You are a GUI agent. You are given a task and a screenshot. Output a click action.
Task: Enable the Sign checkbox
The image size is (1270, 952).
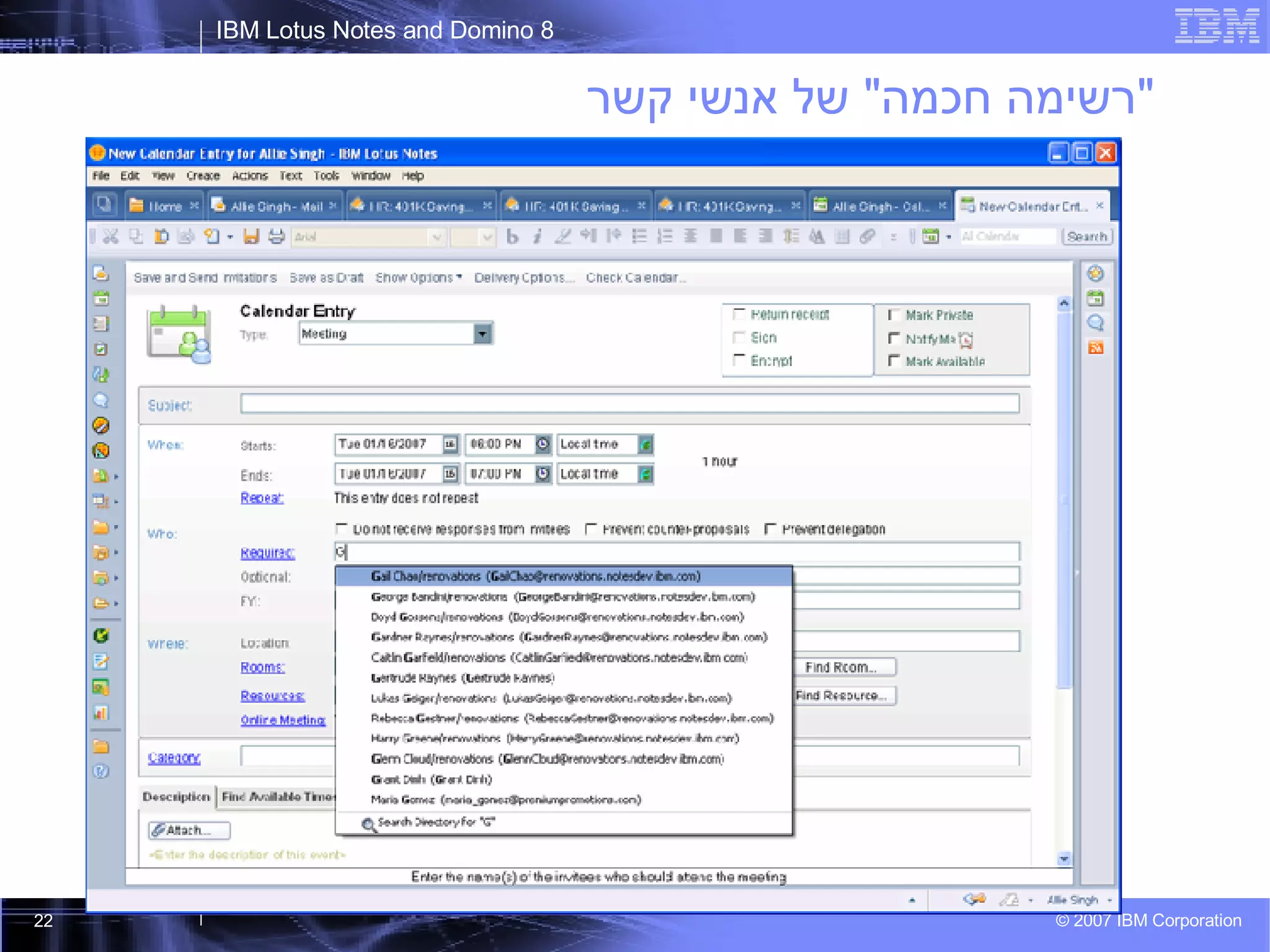coord(739,337)
